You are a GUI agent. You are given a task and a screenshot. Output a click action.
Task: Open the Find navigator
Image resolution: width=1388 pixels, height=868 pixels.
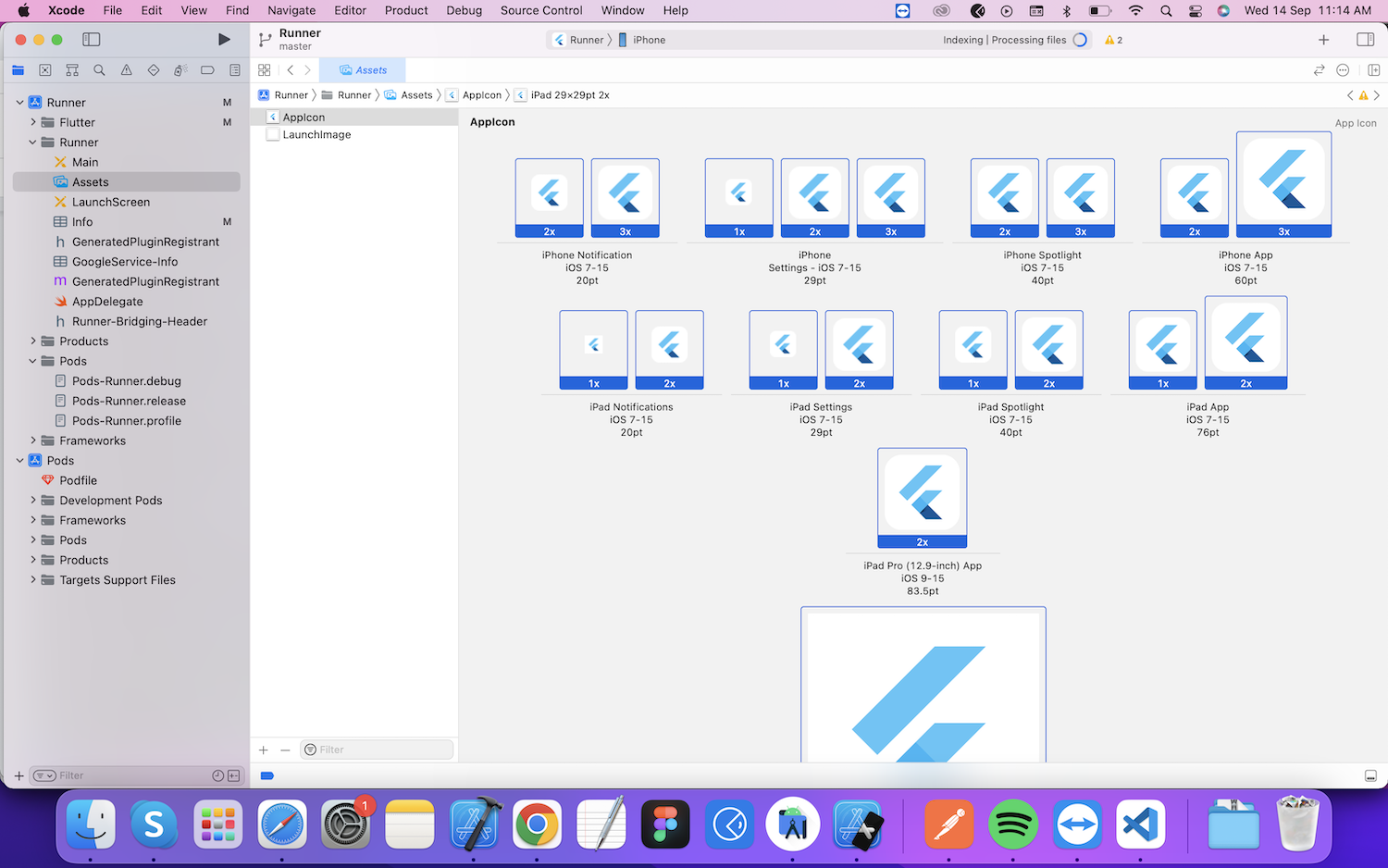pyautogui.click(x=99, y=70)
